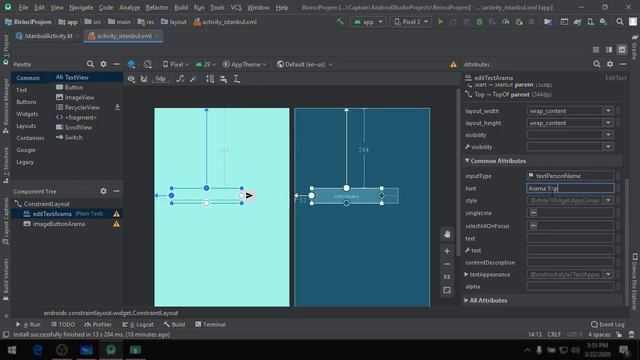640x360 pixels.
Task: Click the layout warning triangle icon
Action: 453,64
